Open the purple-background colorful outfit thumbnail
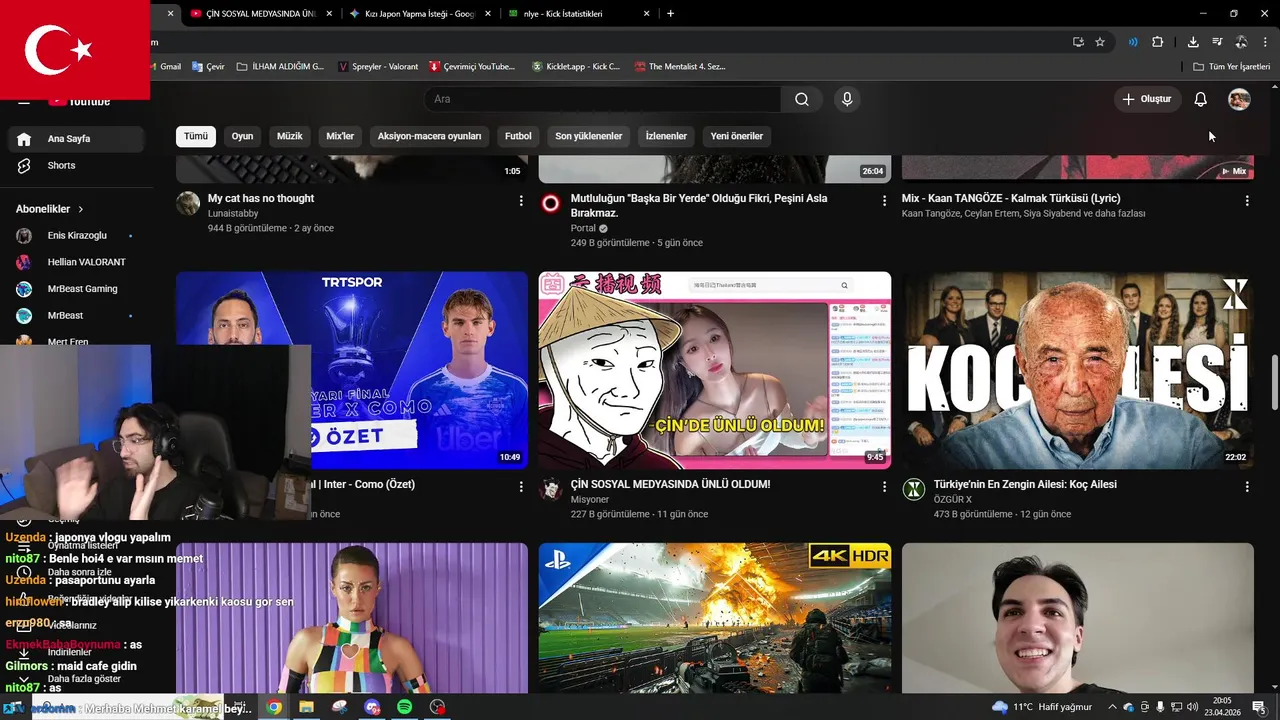The width and height of the screenshot is (1280, 720). click(352, 618)
